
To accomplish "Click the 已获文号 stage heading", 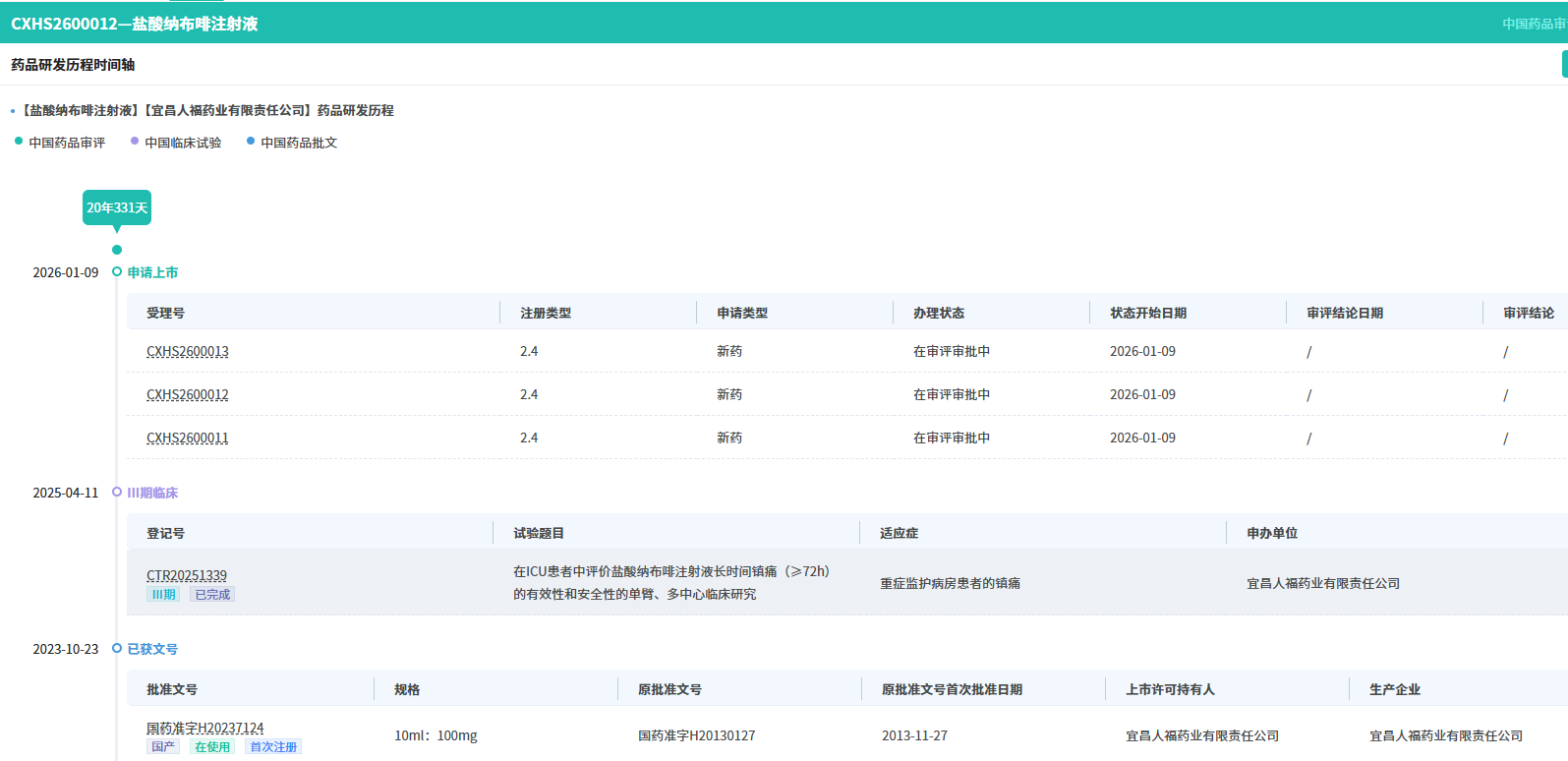I will click(152, 649).
